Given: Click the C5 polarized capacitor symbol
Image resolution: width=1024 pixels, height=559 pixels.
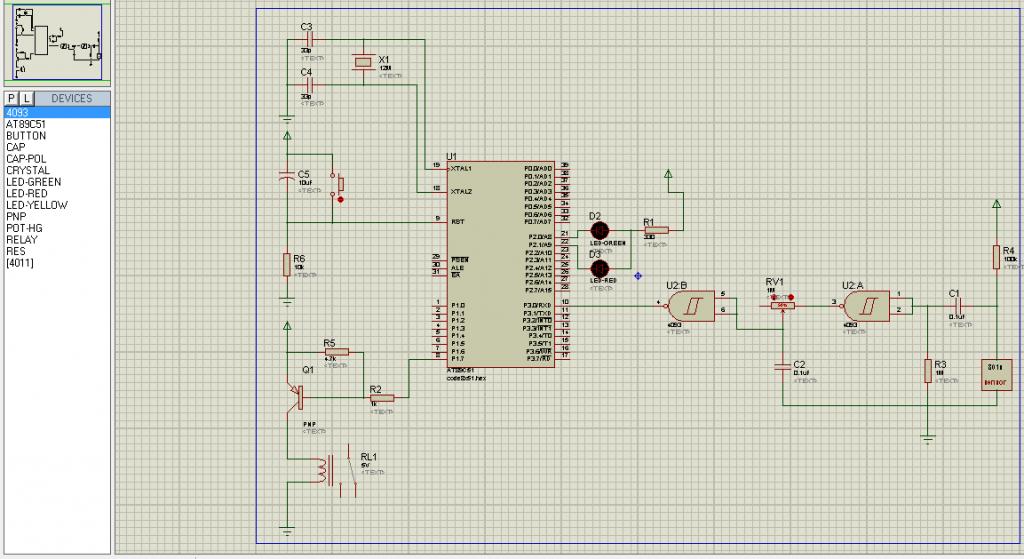Looking at the screenshot, I should (x=287, y=176).
